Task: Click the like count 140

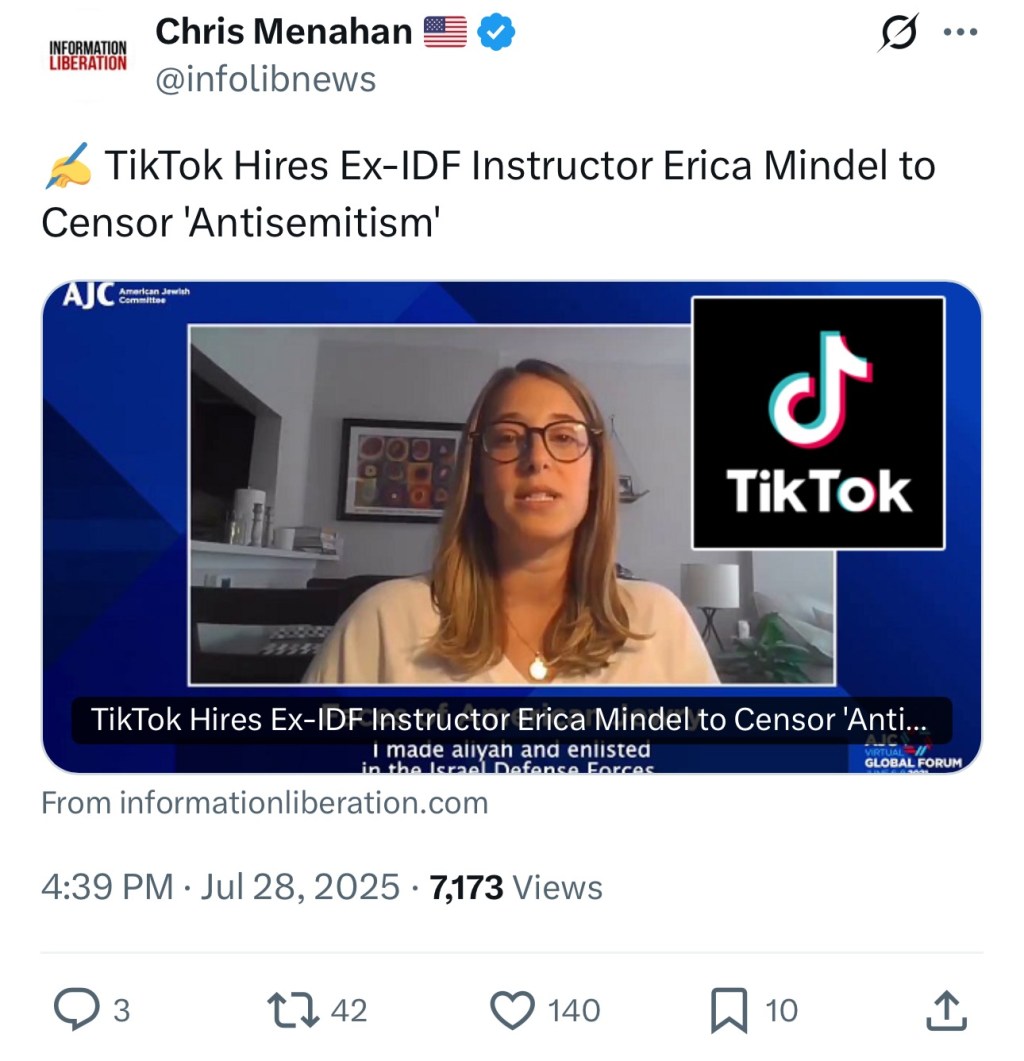Action: pos(573,1010)
